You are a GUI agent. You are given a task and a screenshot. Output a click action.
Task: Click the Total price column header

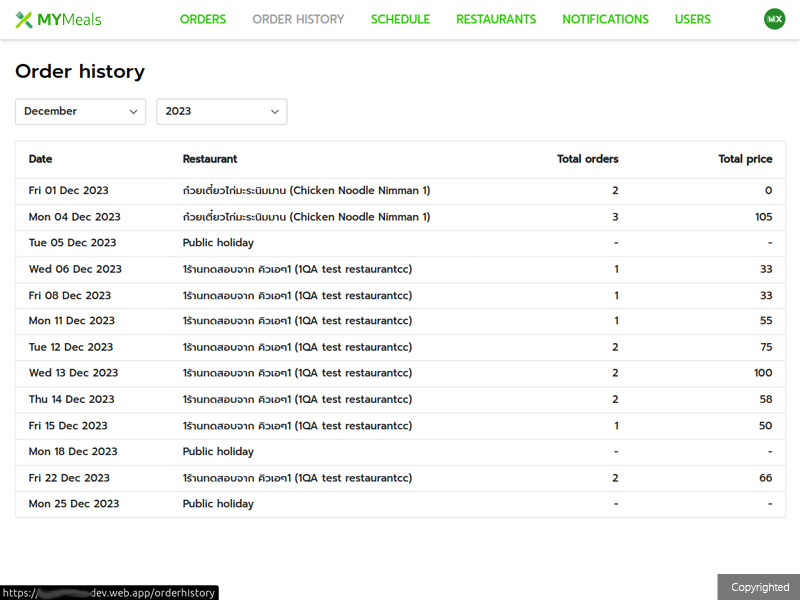[745, 159]
